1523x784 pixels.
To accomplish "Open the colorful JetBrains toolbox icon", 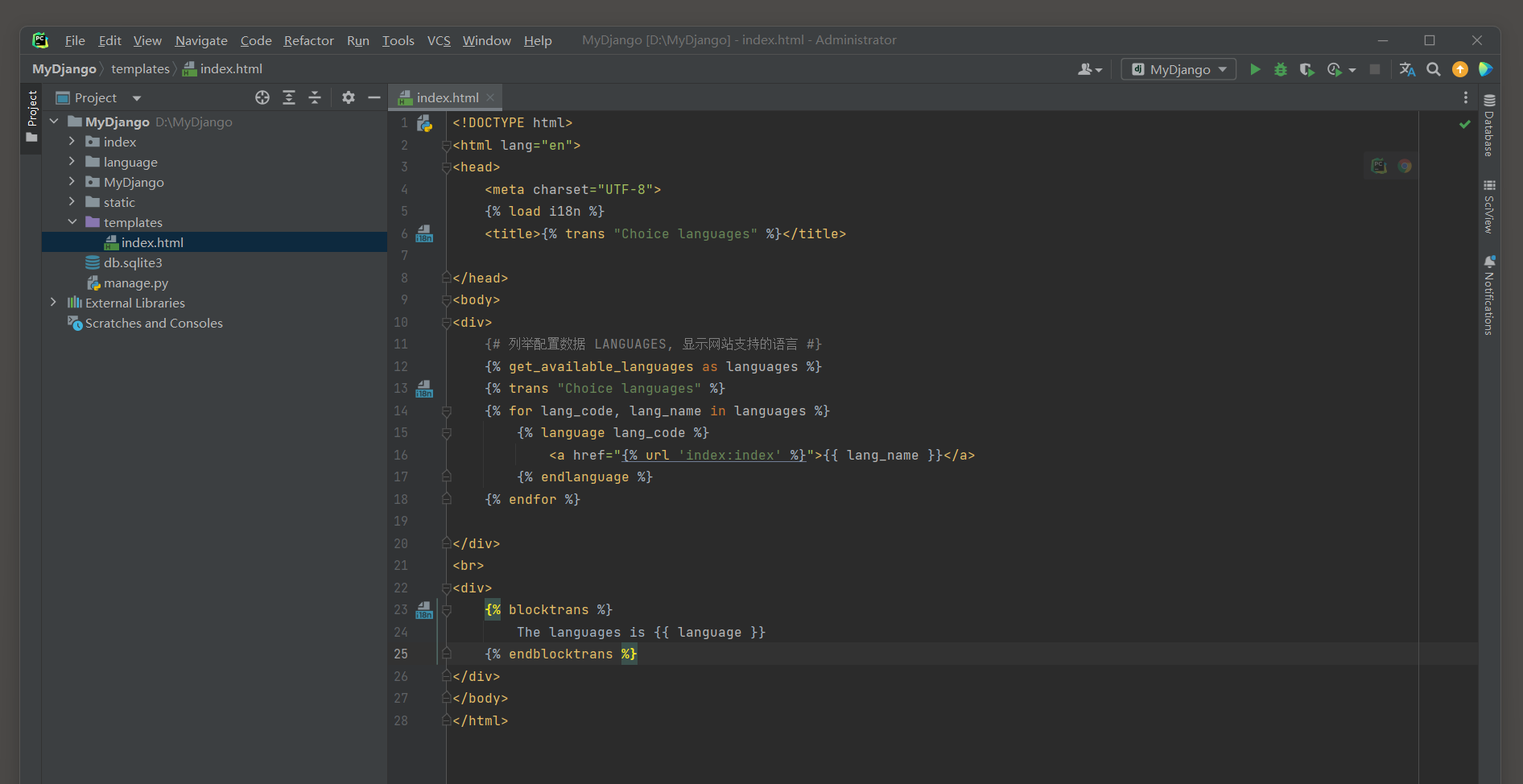I will [1486, 69].
